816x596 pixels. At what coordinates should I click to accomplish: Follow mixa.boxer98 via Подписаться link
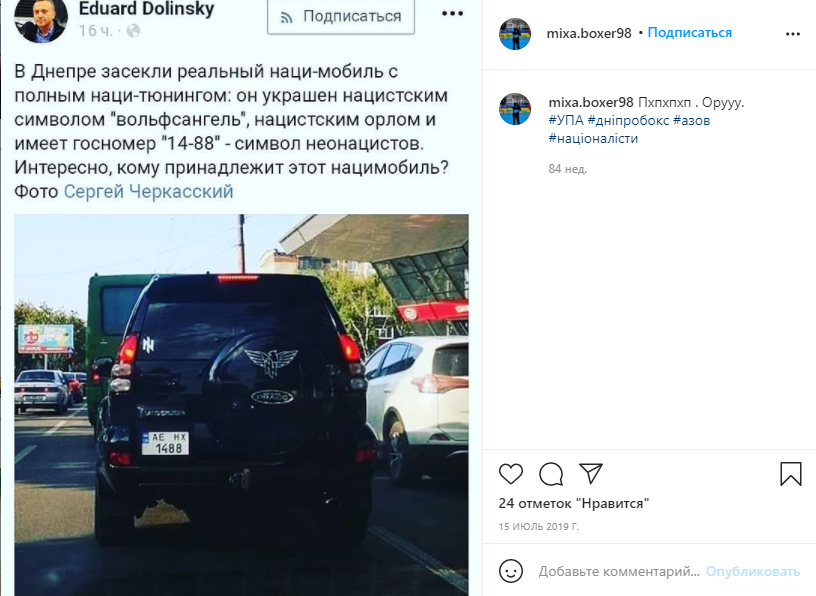690,33
